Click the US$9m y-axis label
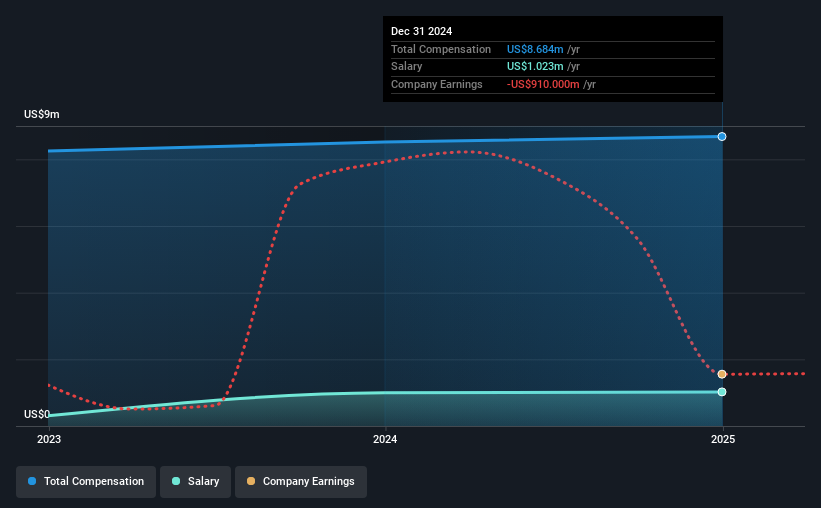 [41, 114]
